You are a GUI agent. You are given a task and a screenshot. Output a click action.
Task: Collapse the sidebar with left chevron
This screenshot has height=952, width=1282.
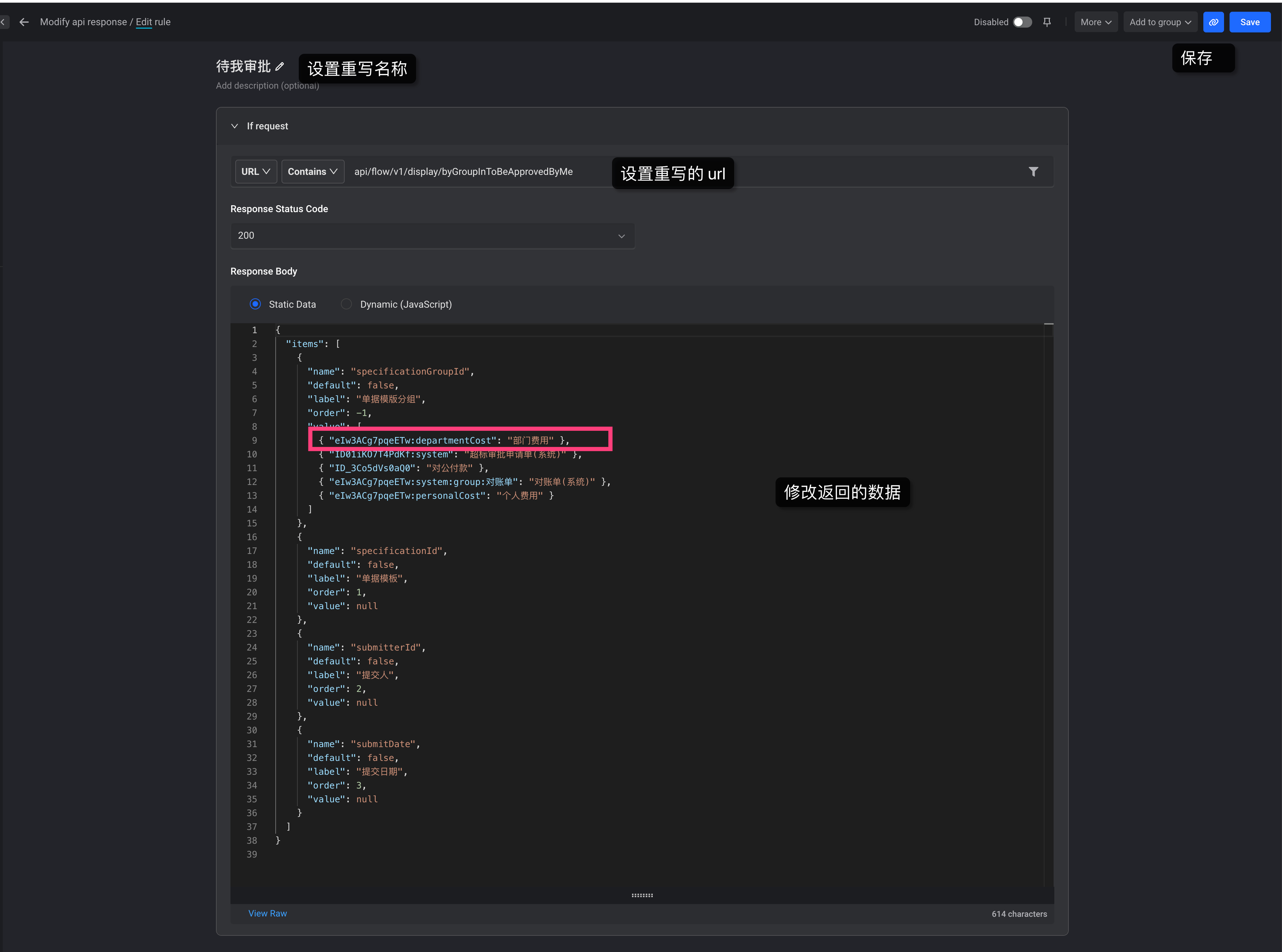pyautogui.click(x=3, y=22)
